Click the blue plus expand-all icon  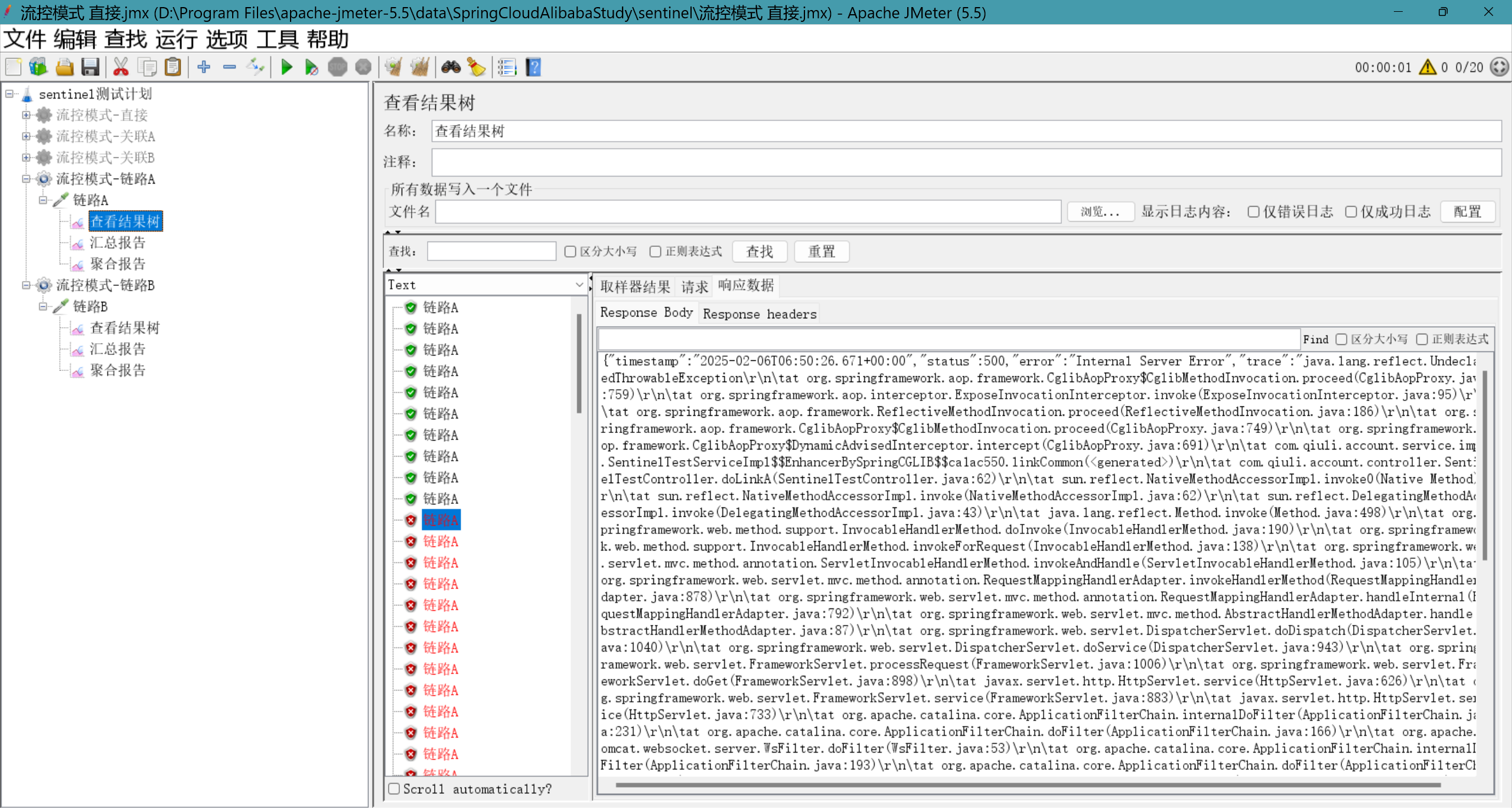[x=204, y=67]
